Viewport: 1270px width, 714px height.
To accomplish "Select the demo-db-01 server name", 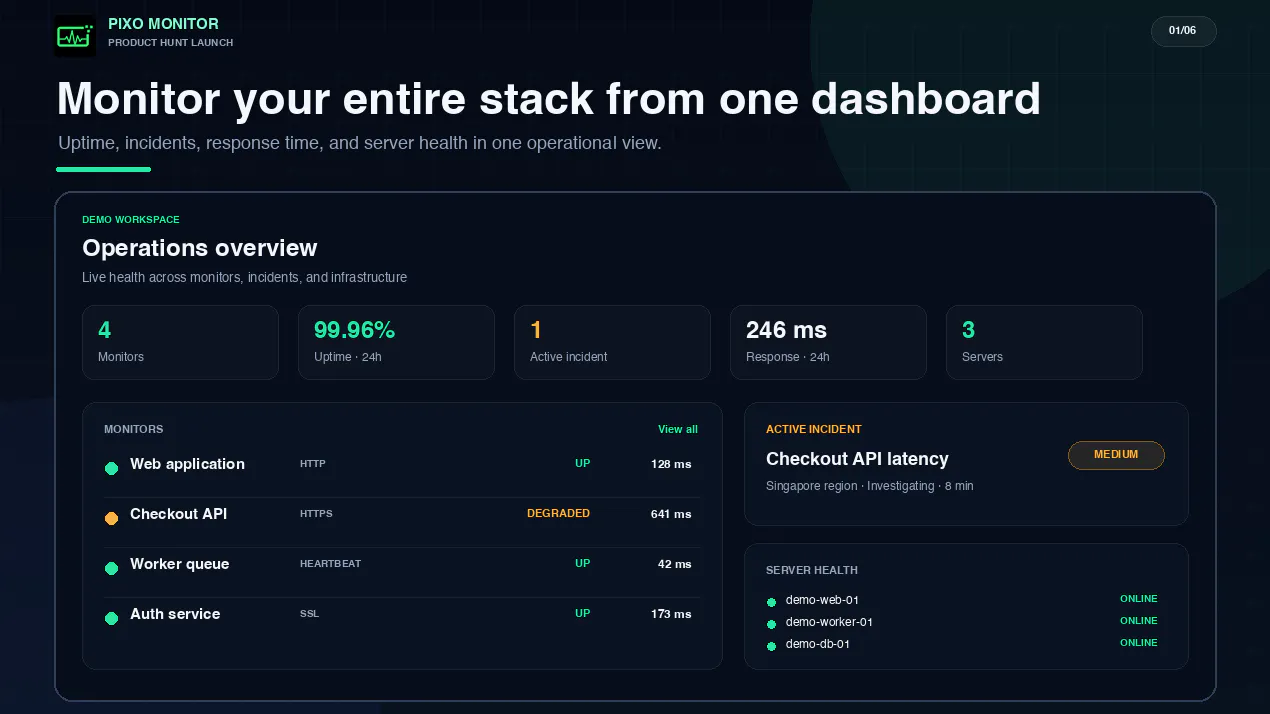I will 818,644.
